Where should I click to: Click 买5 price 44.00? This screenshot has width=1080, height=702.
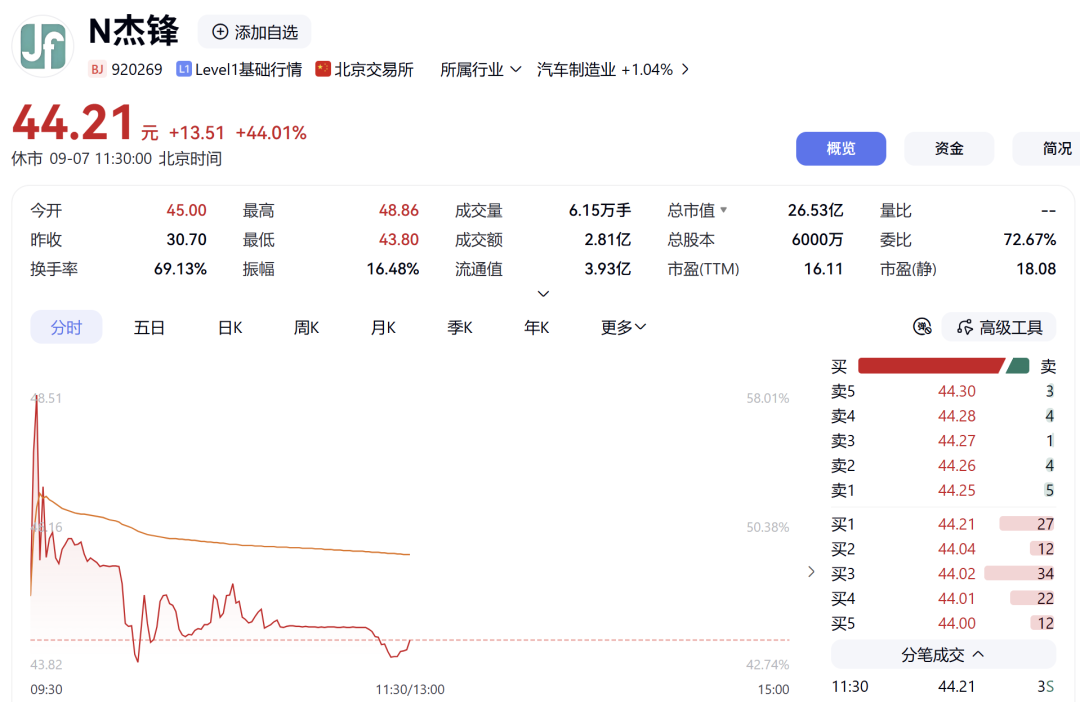957,623
